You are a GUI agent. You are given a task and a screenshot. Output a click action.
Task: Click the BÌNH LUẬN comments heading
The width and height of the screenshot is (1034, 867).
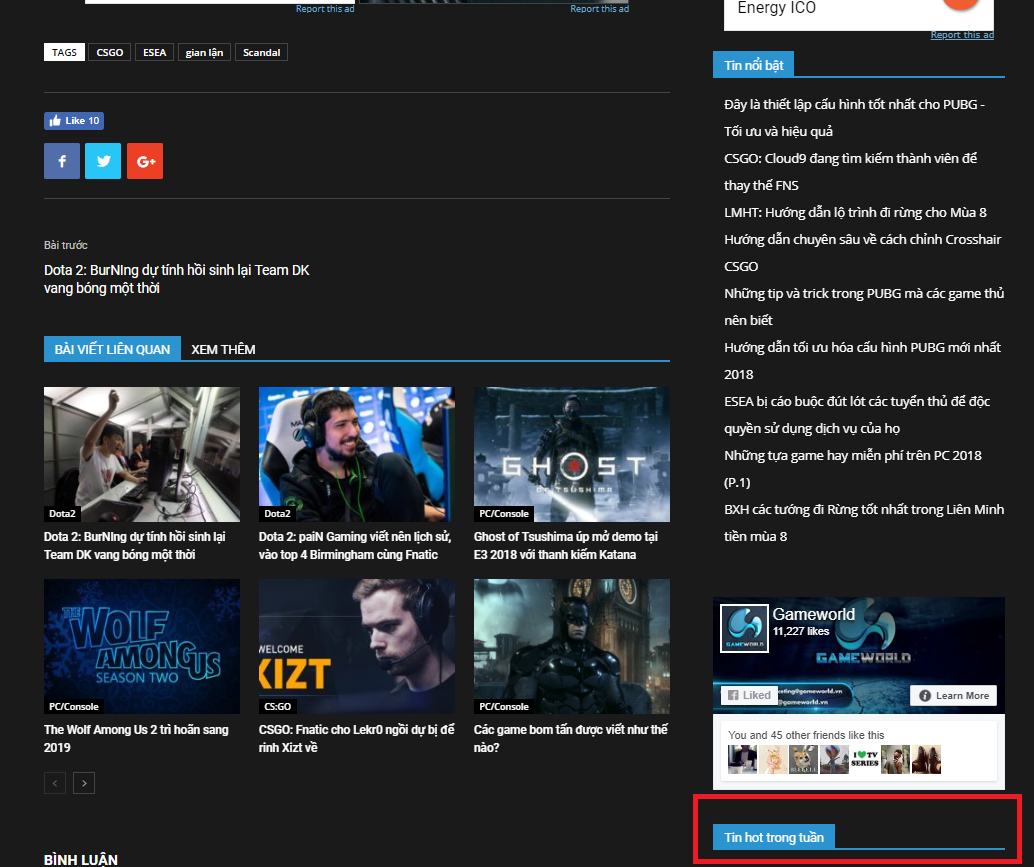81,860
